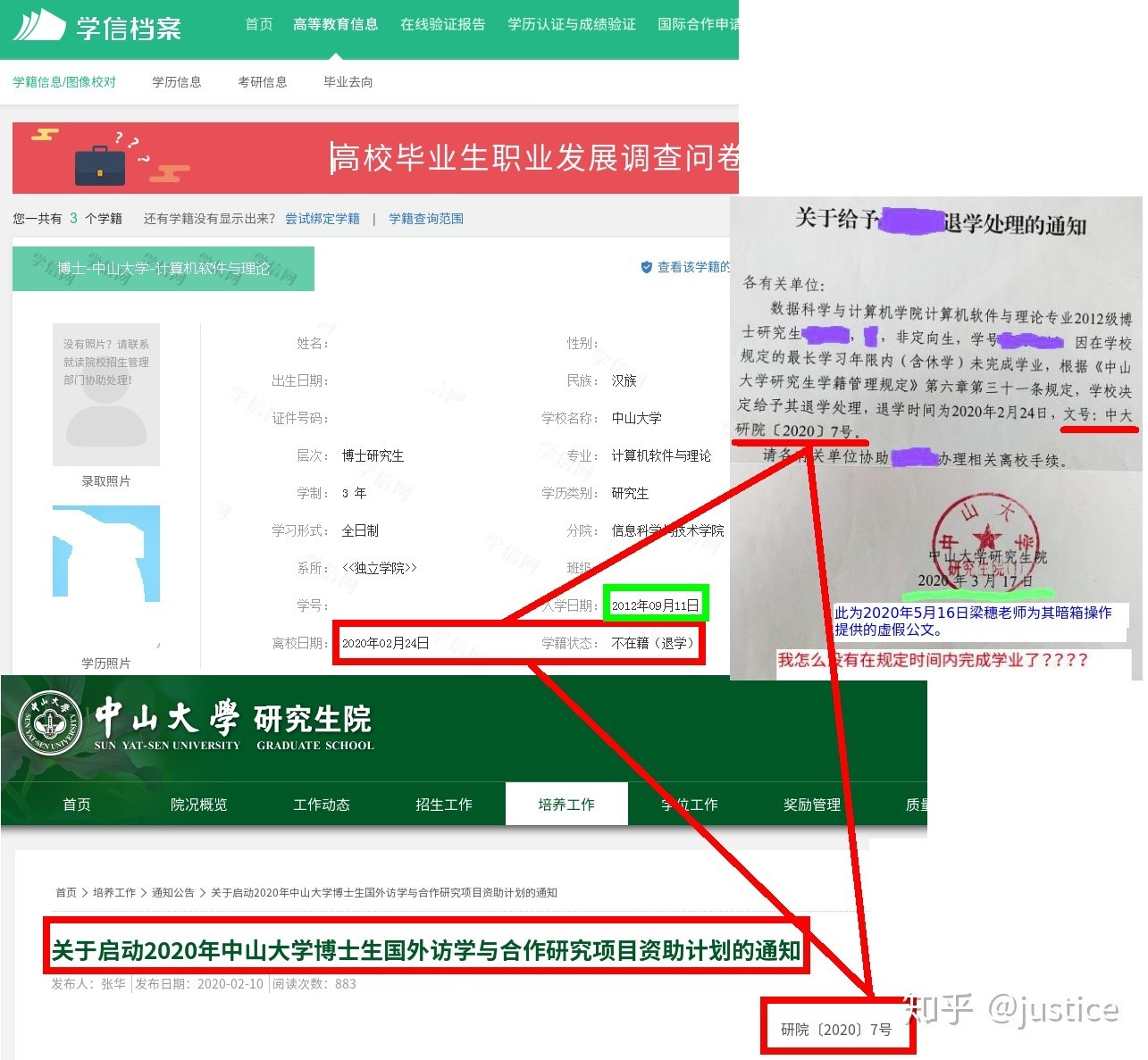This screenshot has width=1148, height=1060.
Task: Open 招生工作 in the graduate school navigation
Action: point(444,804)
